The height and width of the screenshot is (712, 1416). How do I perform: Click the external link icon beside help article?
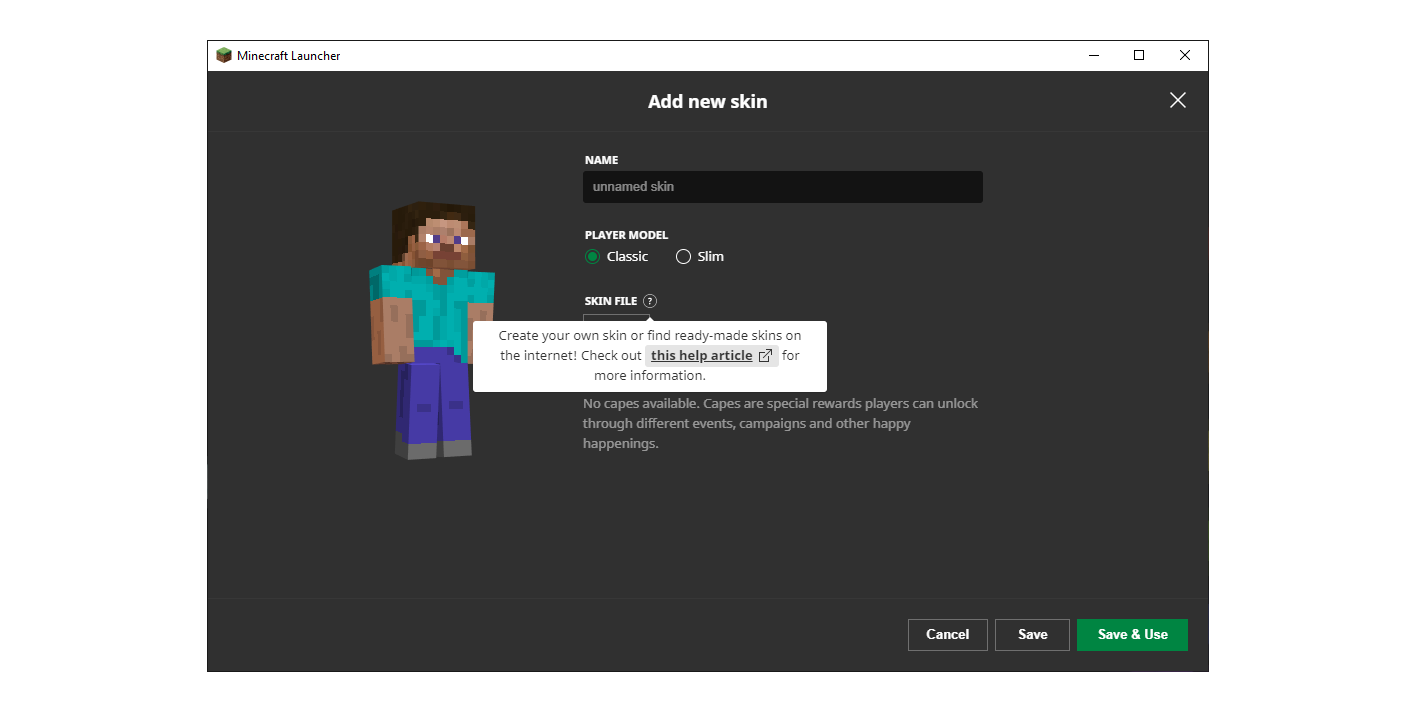click(x=766, y=356)
